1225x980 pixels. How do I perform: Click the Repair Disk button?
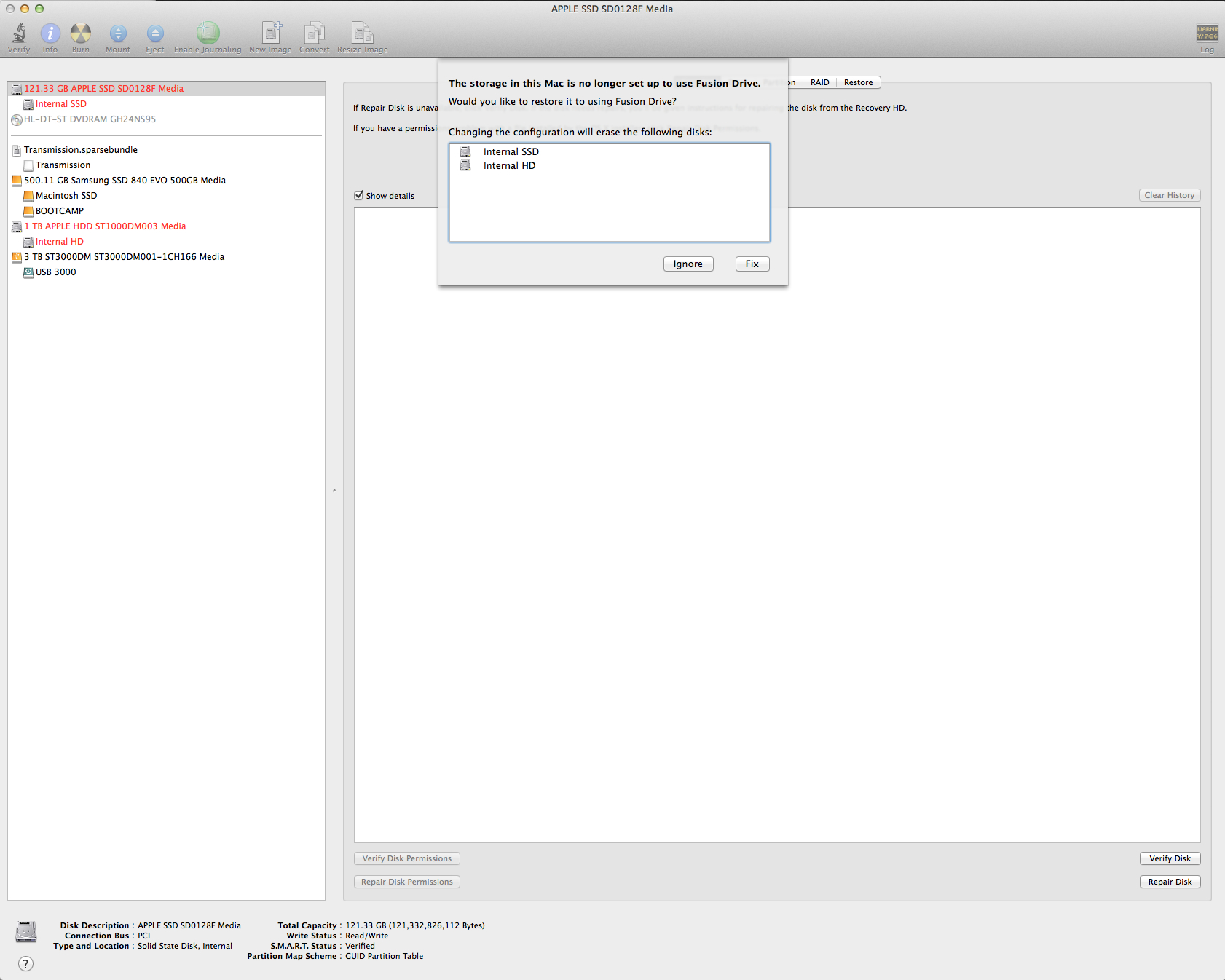[x=1170, y=882]
